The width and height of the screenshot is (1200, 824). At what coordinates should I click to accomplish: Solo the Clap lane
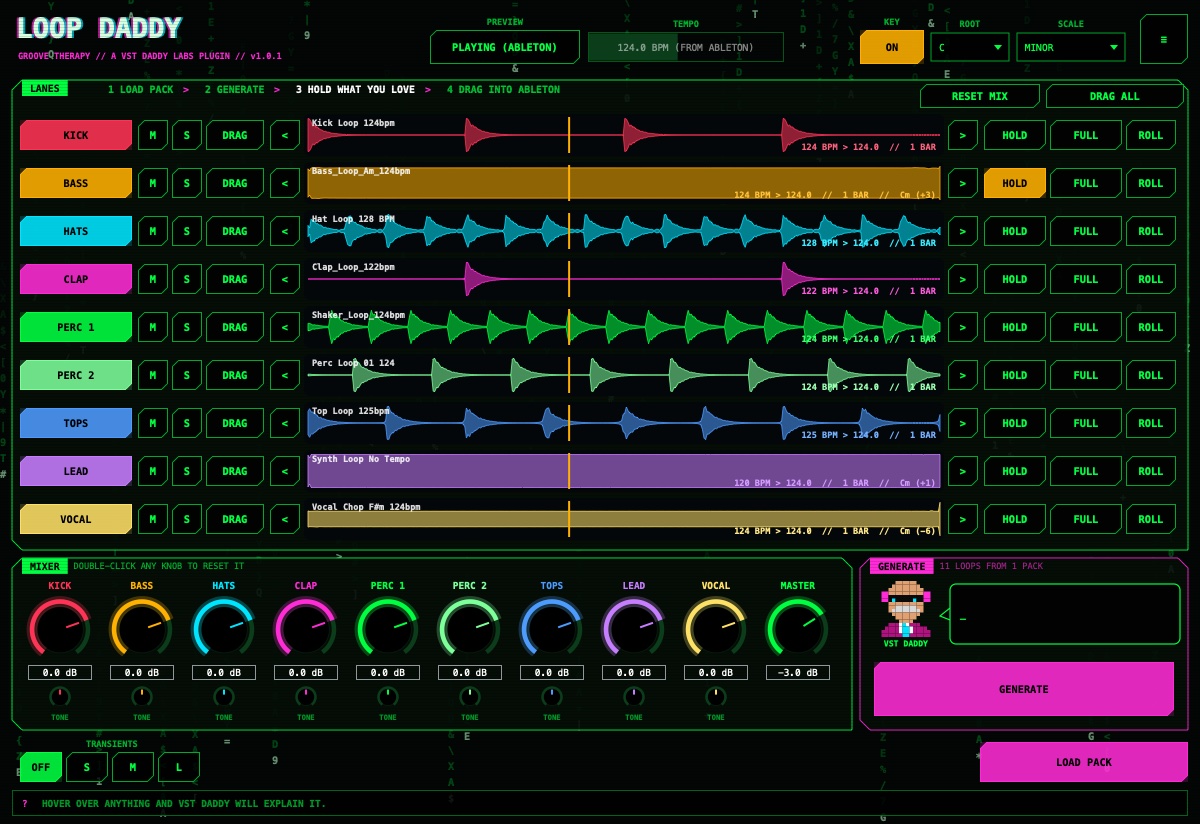tap(187, 279)
